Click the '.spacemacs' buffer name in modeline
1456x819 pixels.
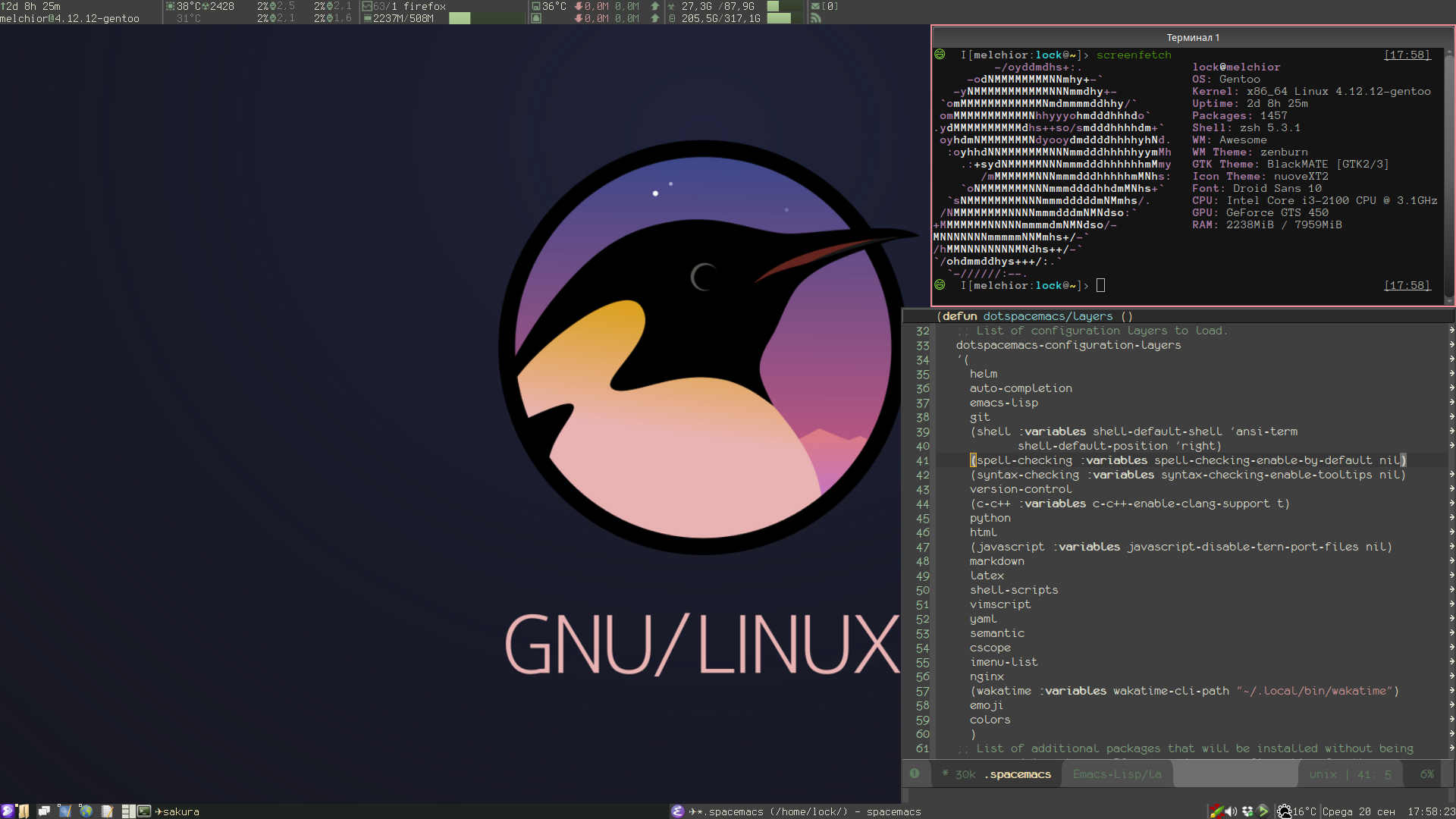pyautogui.click(x=1018, y=774)
